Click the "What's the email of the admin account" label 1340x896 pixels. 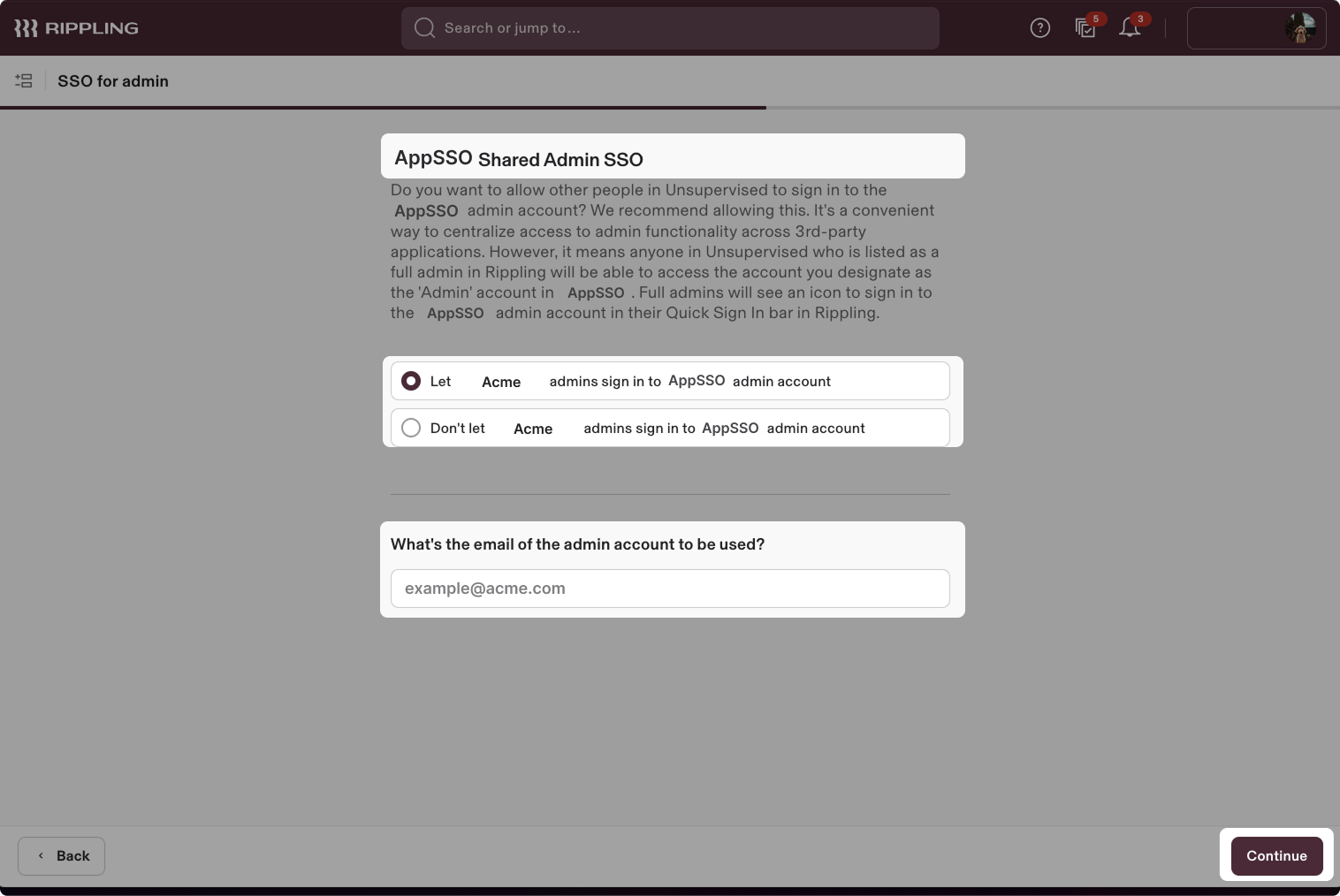pyautogui.click(x=577, y=544)
